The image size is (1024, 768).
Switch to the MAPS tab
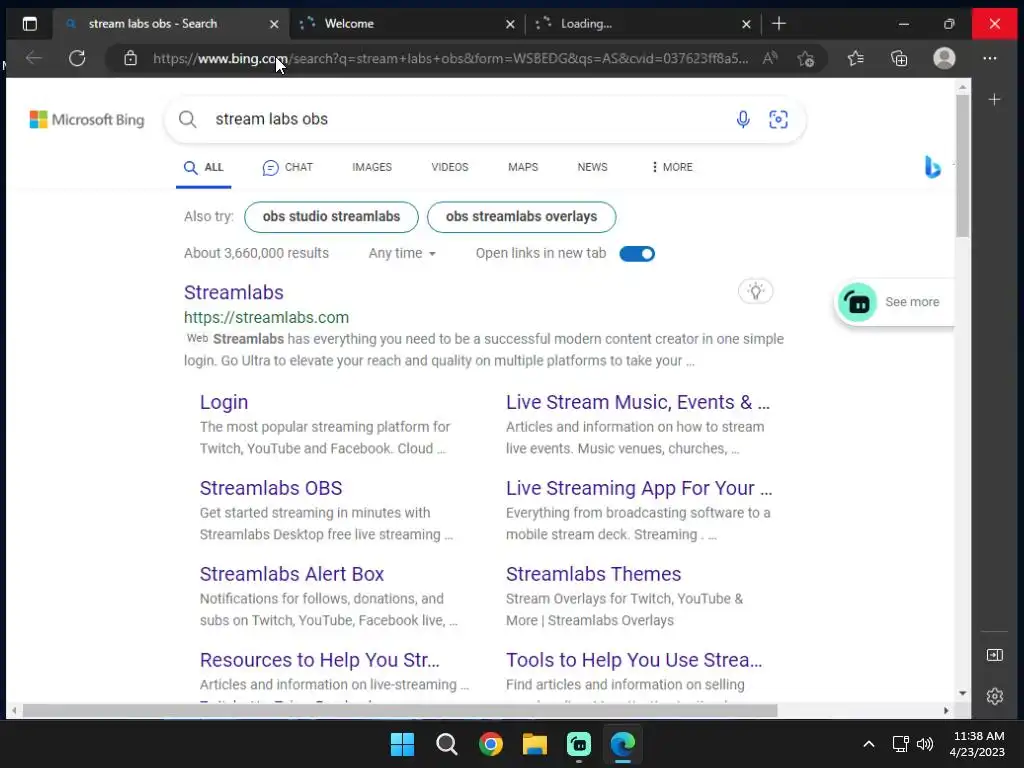coord(522,167)
